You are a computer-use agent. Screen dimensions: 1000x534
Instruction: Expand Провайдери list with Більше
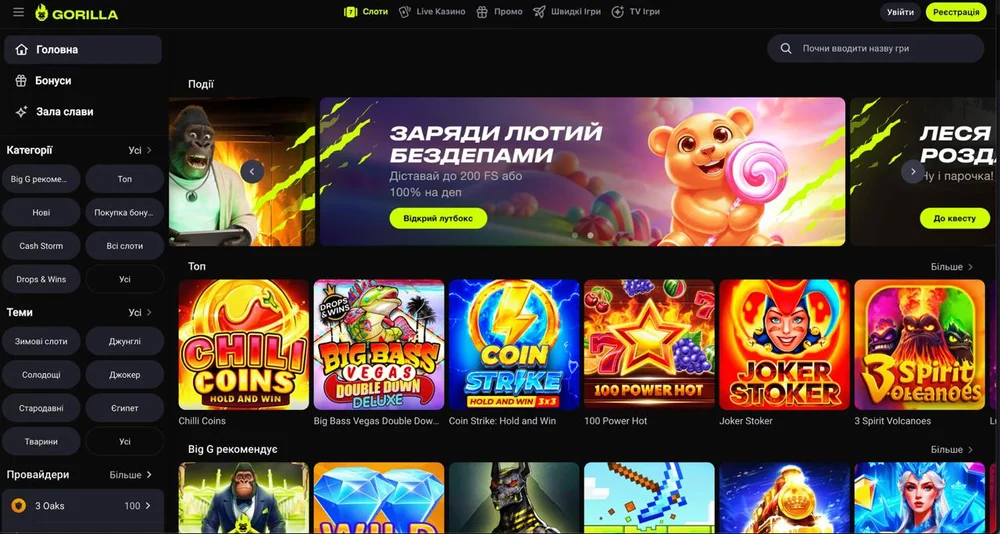coord(131,475)
